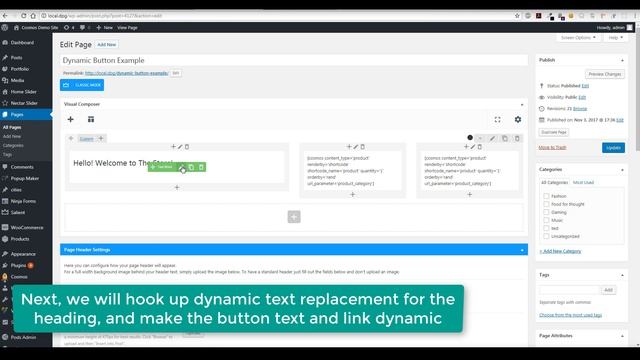Screen dimensions: 640x360
Task: Toggle the row collapse arrow
Action: pos(480,138)
